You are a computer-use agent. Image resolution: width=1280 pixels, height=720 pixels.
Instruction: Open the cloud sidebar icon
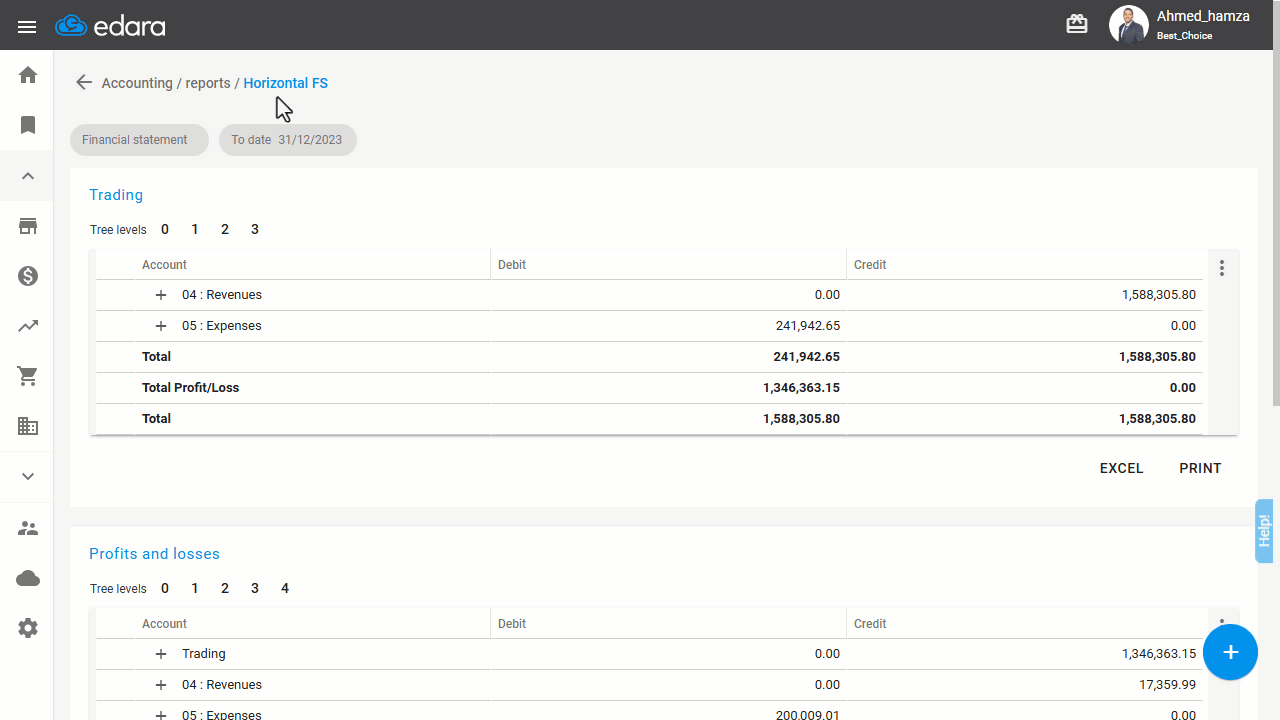point(28,578)
